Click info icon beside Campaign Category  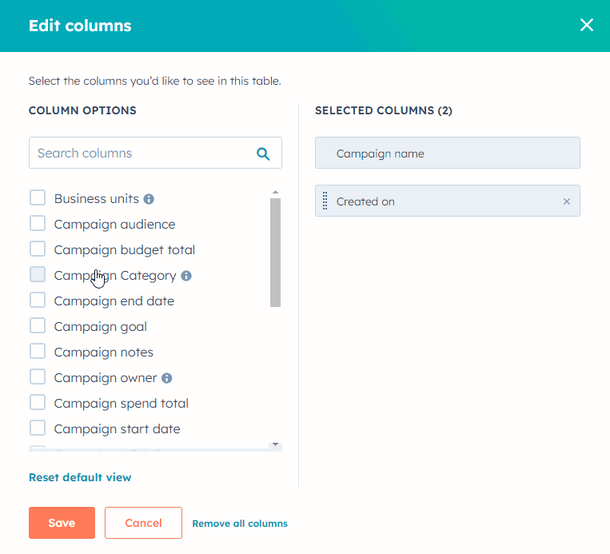pyautogui.click(x=186, y=276)
